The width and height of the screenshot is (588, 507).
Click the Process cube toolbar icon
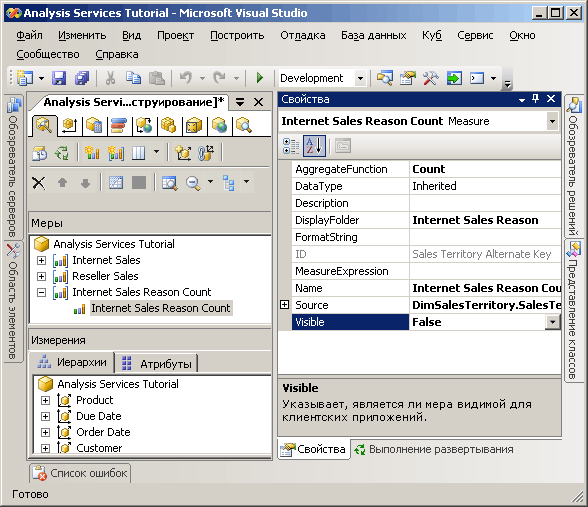point(39,153)
